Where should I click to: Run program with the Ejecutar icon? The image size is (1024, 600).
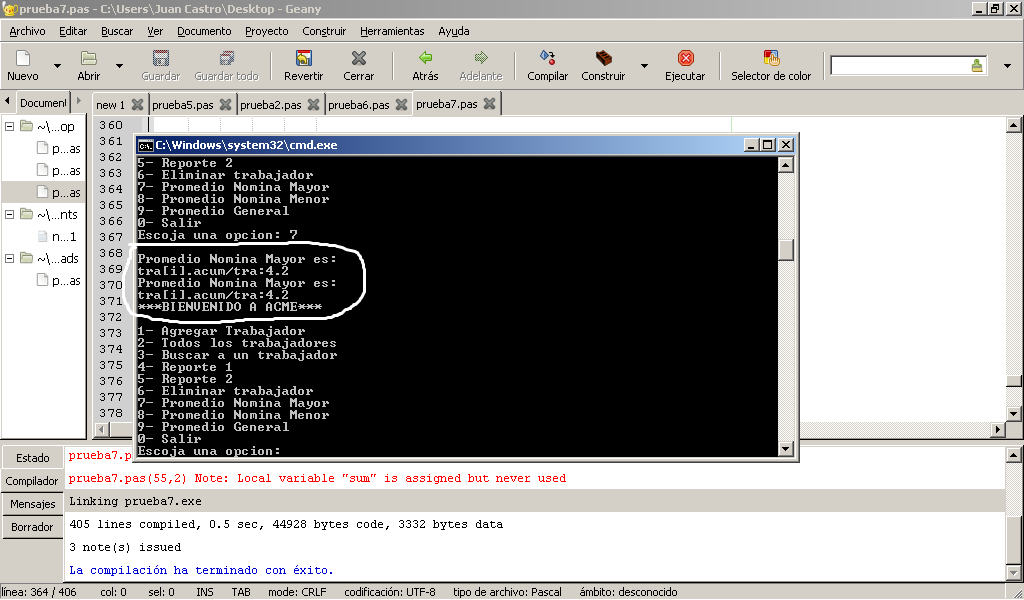click(x=685, y=58)
